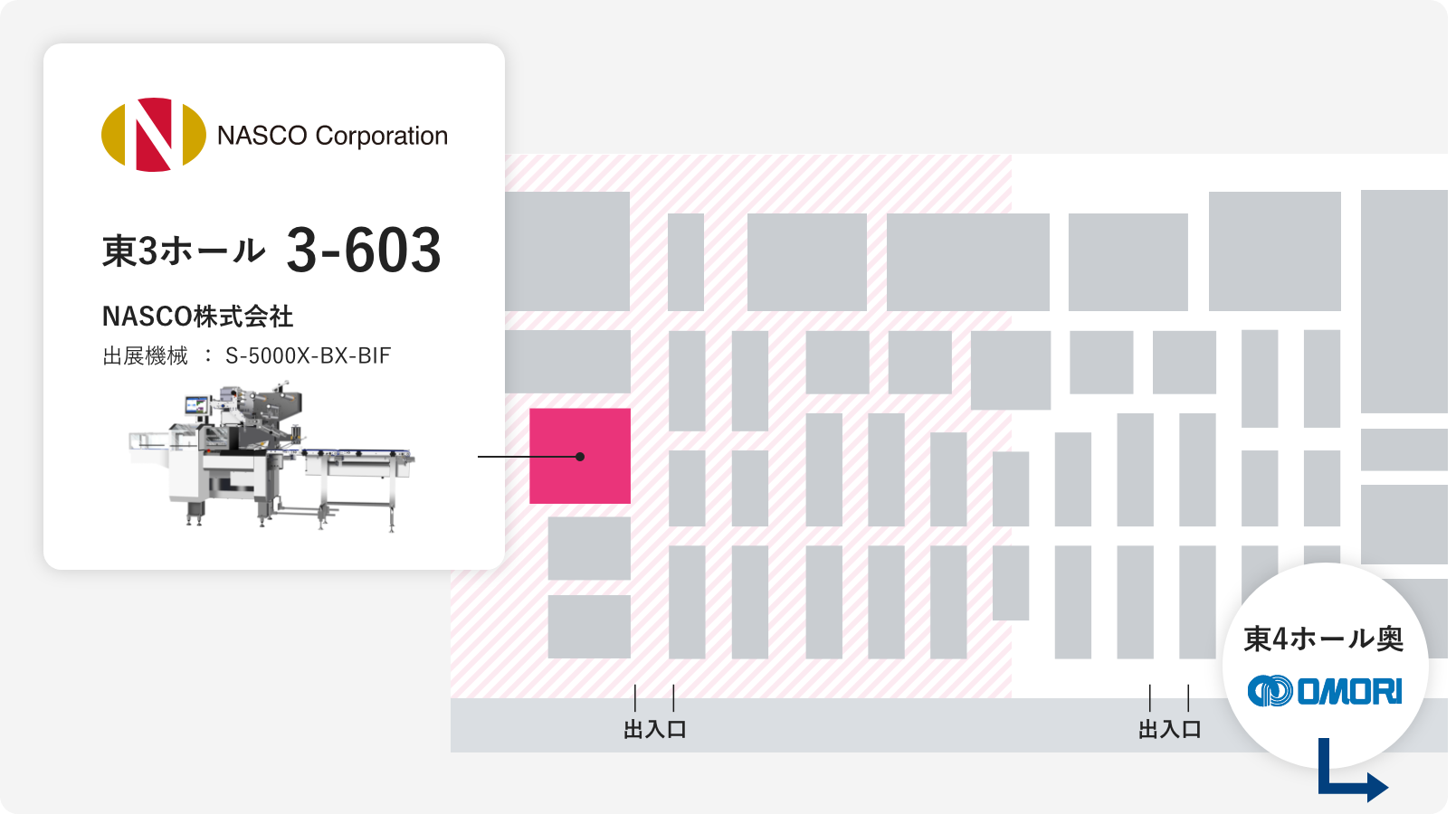1456x814 pixels.
Task: Select the large gray booth at map's top-left
Action: pyautogui.click(x=567, y=251)
